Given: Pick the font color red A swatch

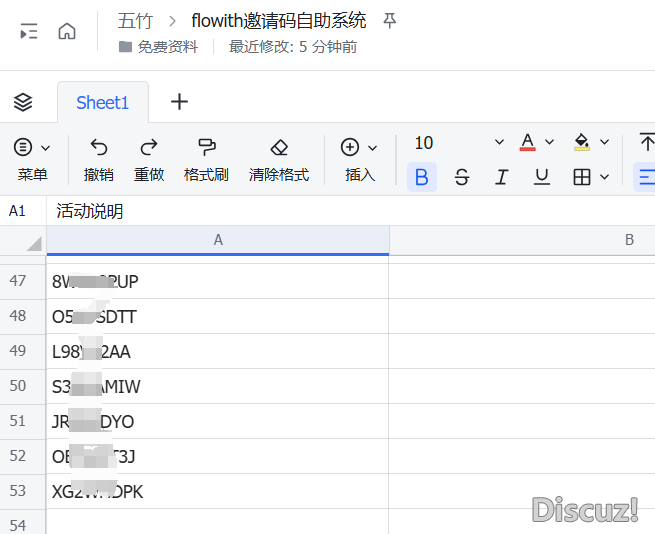Looking at the screenshot, I should pos(528,142).
